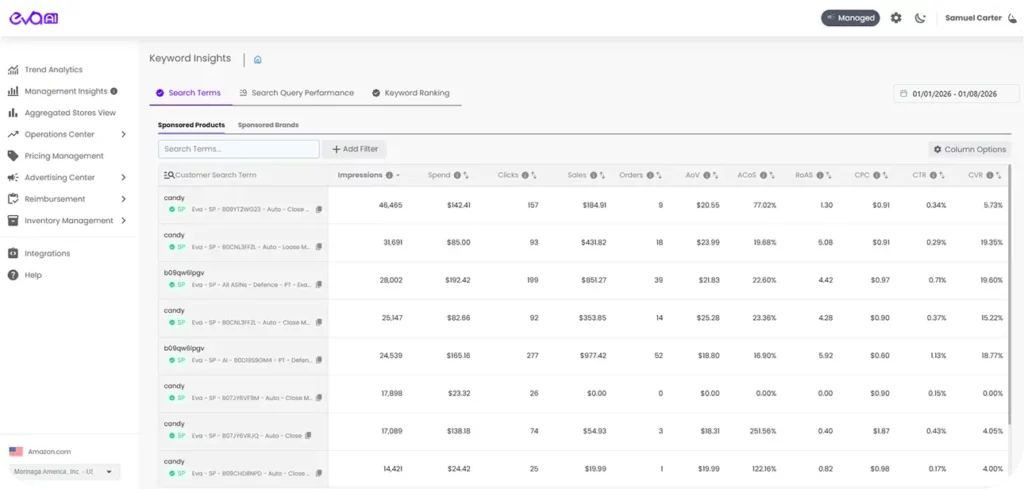Click the Help question mark icon
The image size is (1024, 489).
pos(13,275)
